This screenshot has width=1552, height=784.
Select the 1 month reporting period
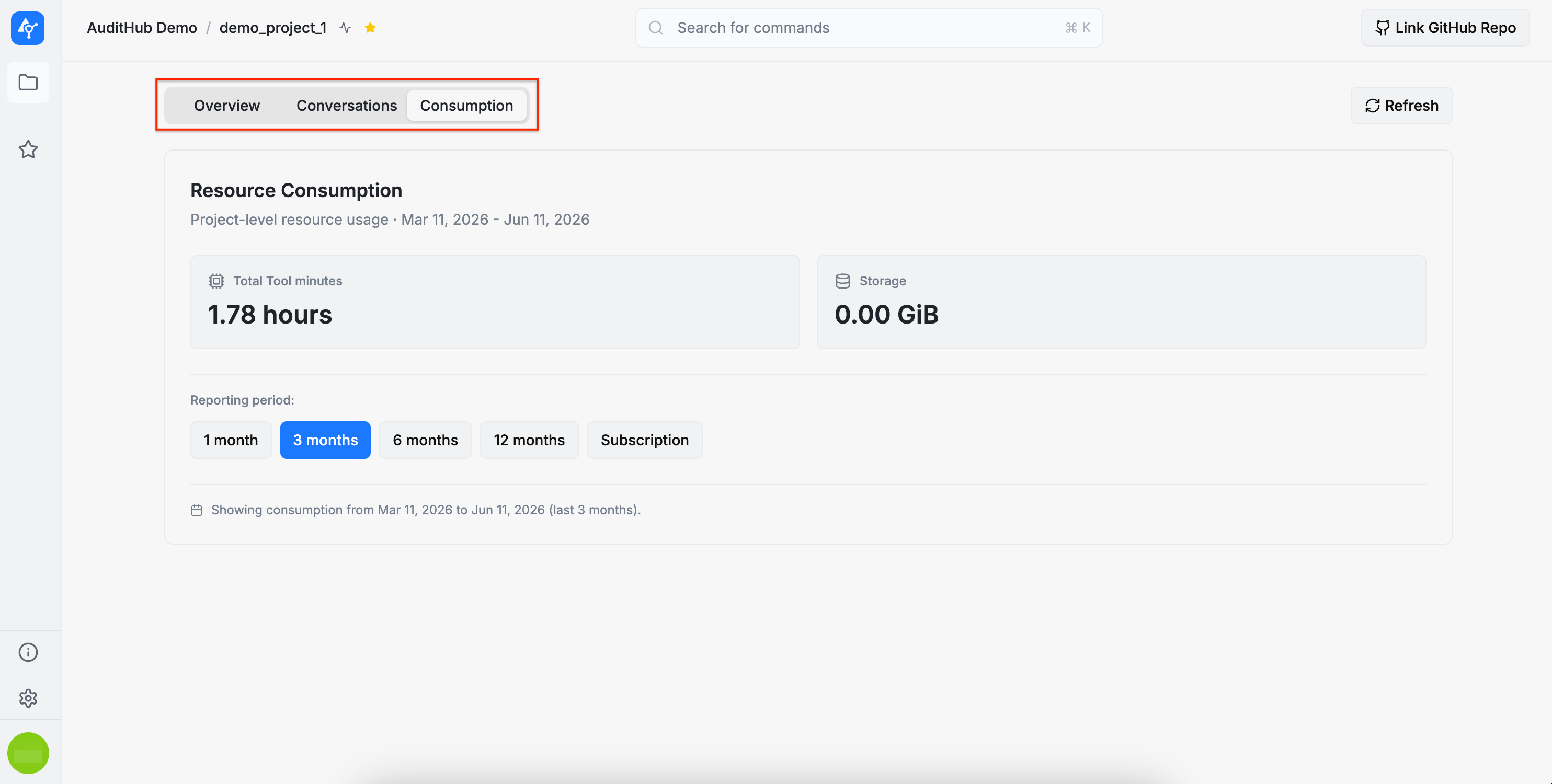(231, 440)
